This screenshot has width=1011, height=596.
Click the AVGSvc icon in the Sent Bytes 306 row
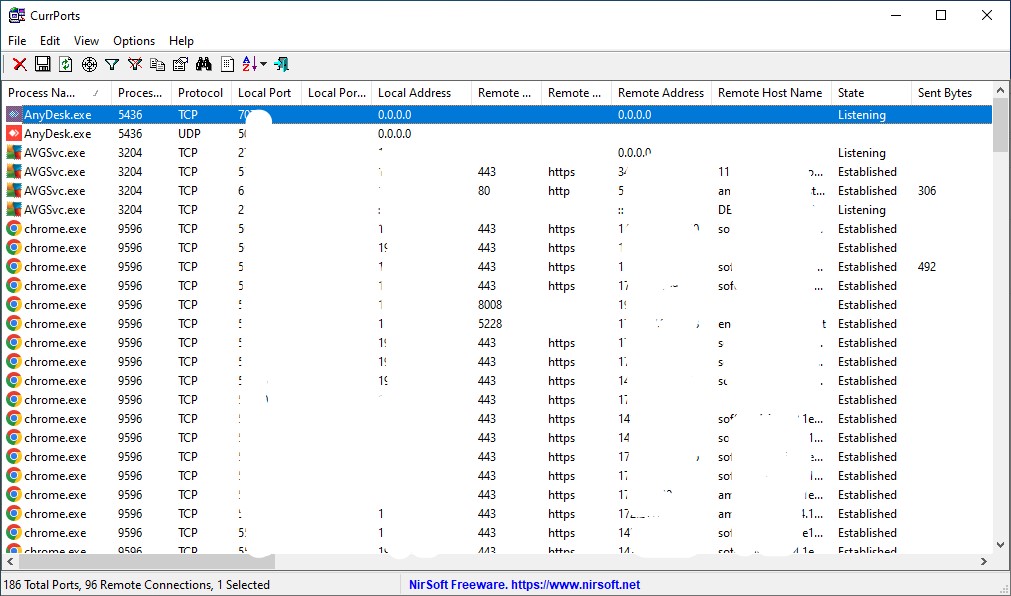click(14, 191)
